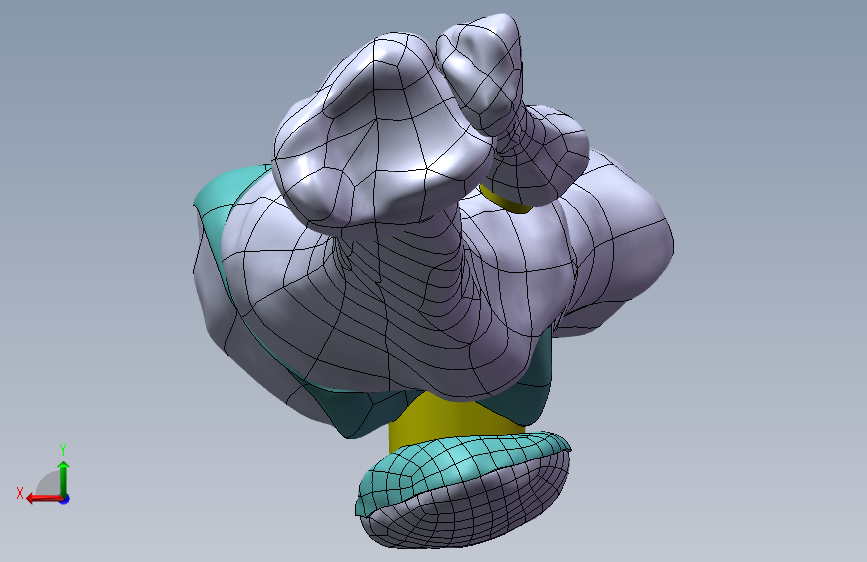The height and width of the screenshot is (562, 867).
Task: Click the red X axis arrow on triad
Action: click(43, 499)
